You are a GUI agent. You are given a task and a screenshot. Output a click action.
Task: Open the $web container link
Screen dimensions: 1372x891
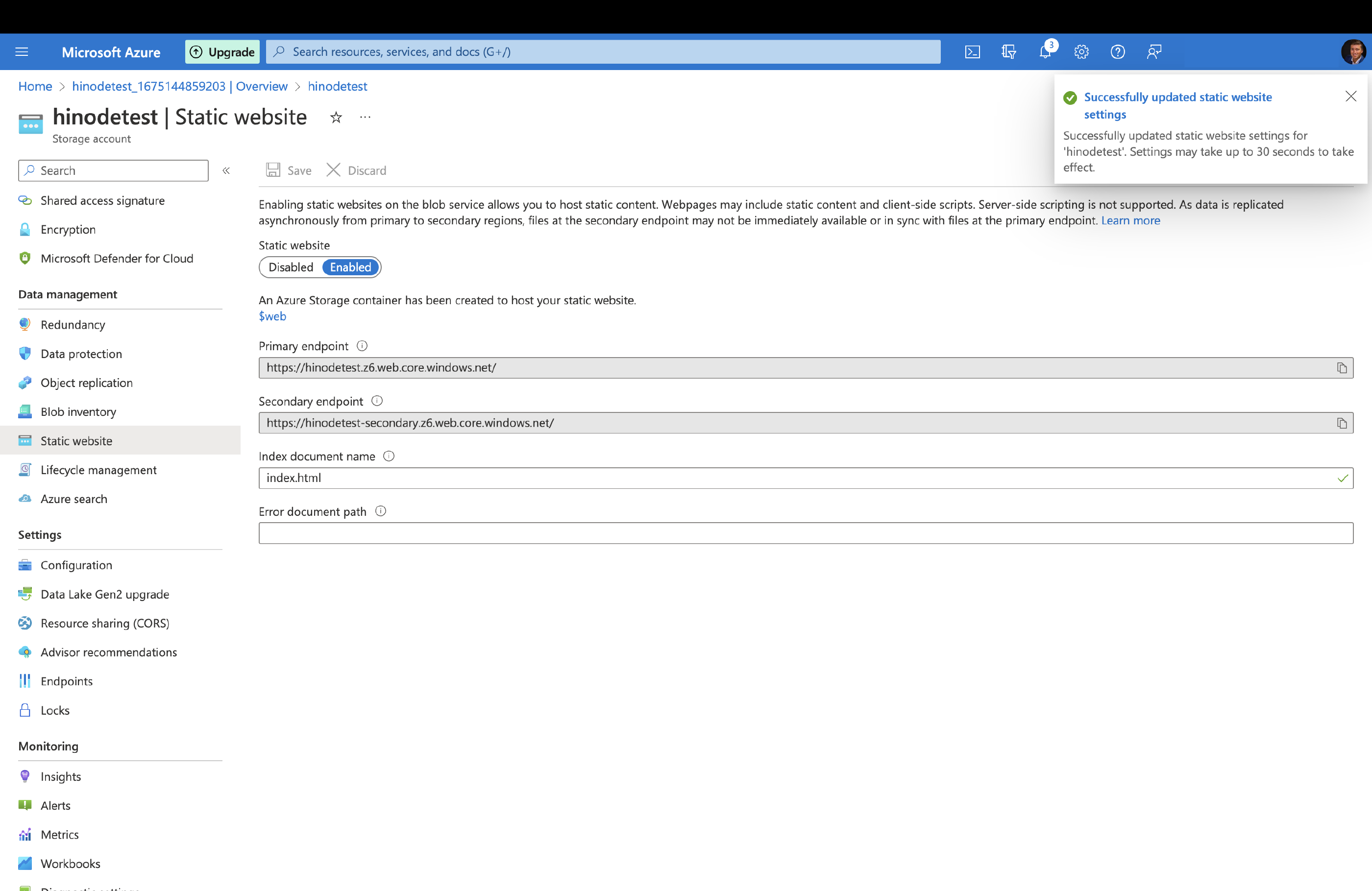click(272, 316)
